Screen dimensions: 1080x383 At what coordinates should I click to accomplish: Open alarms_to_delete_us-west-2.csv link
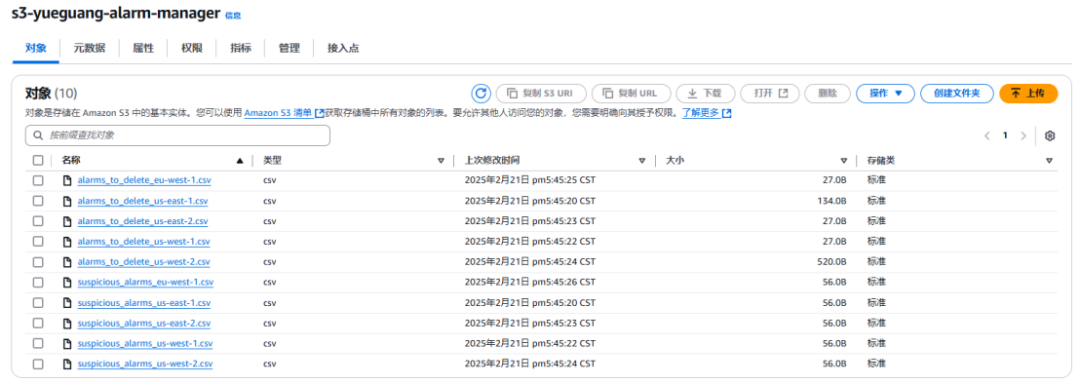coord(143,262)
